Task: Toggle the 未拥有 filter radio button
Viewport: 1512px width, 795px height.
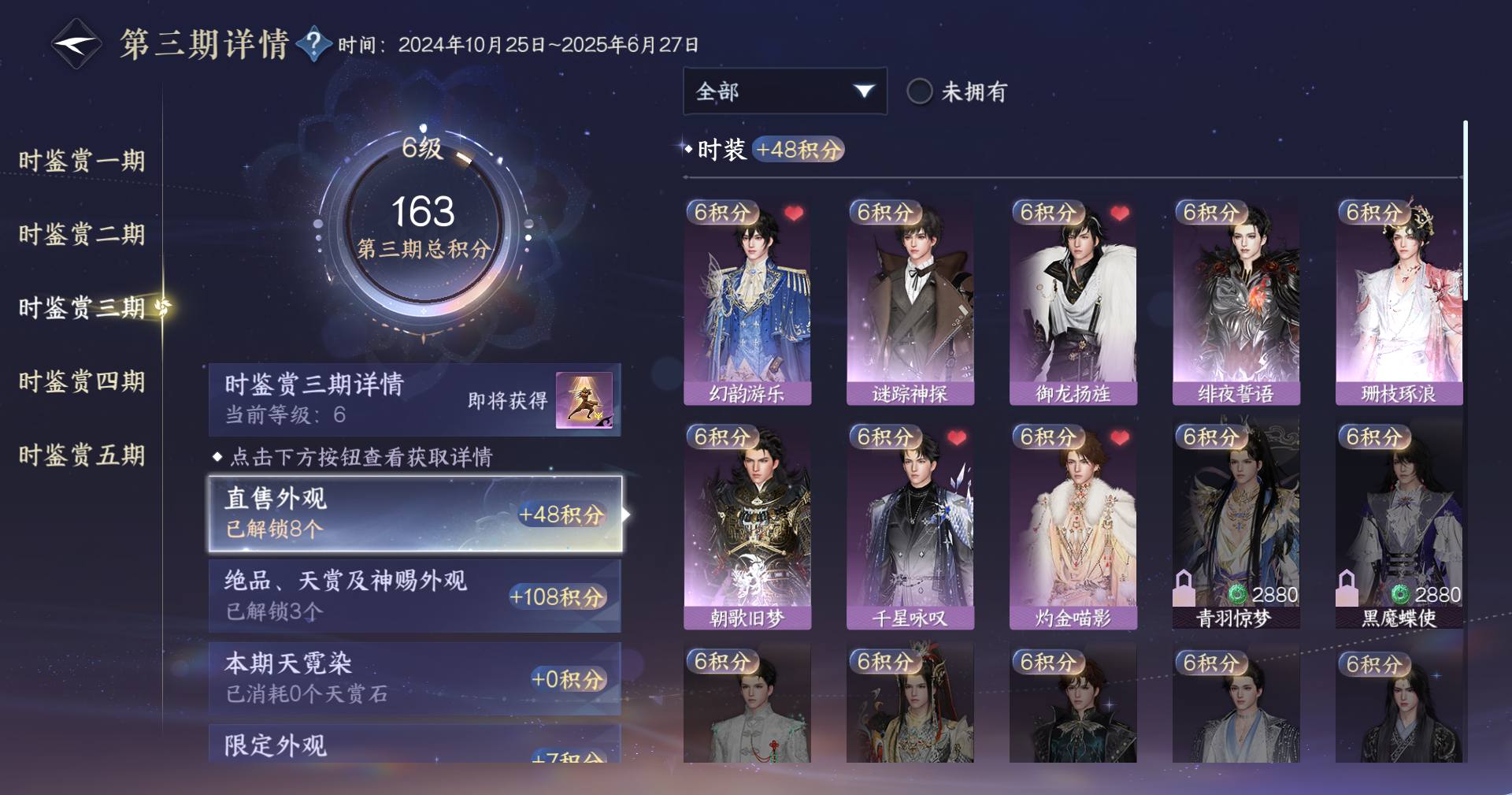Action: click(x=919, y=91)
